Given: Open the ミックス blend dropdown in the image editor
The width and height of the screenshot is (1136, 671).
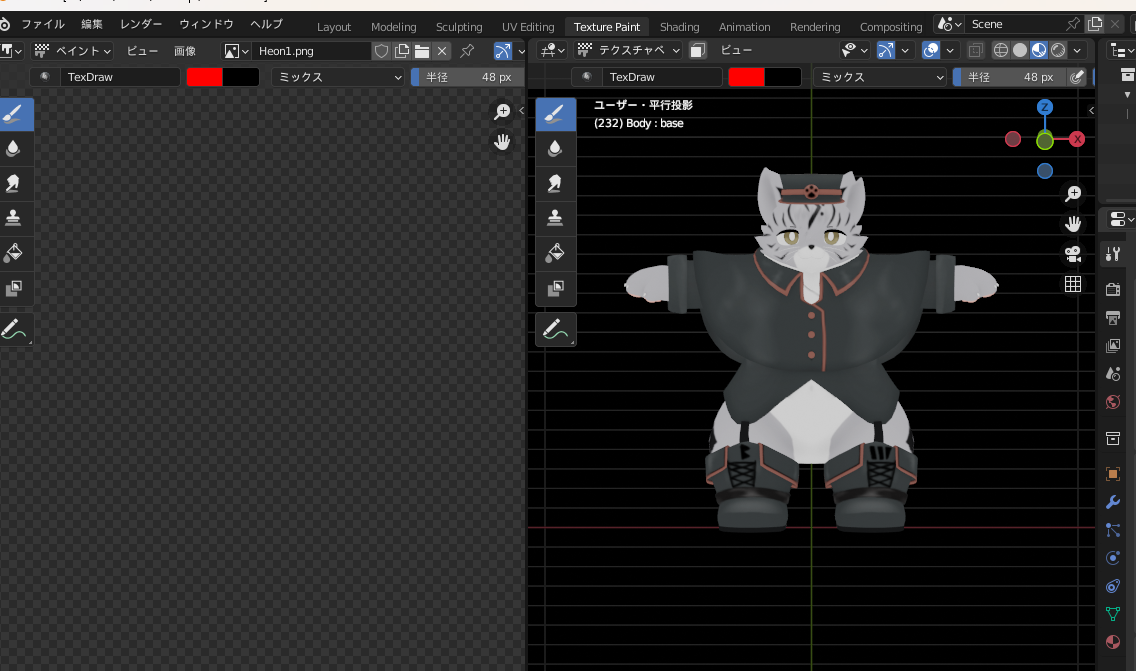Looking at the screenshot, I should 338,77.
